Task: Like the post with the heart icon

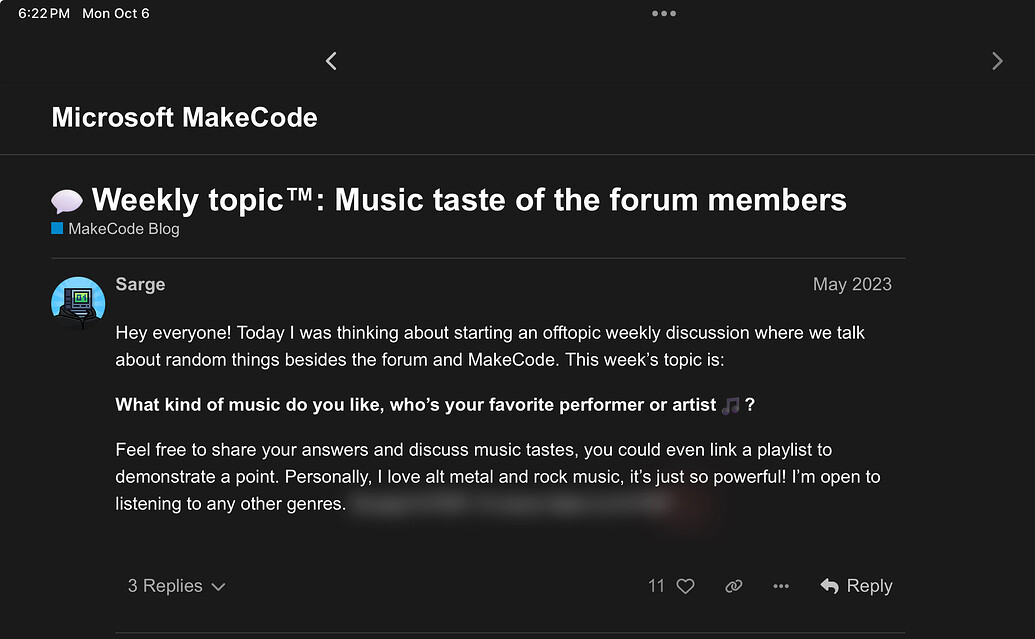Action: [x=686, y=586]
